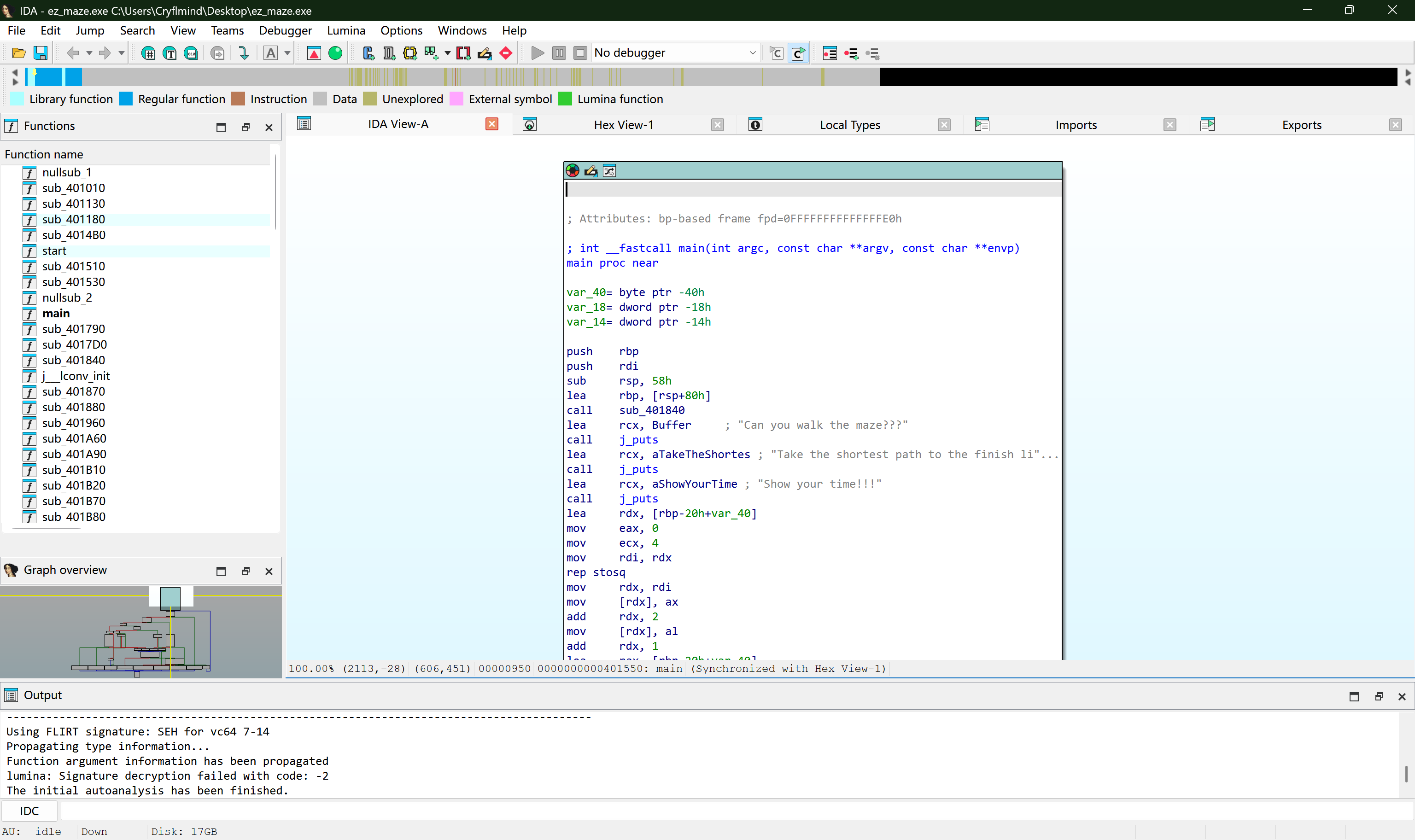Click the Open file toolbar icon
The image size is (1415, 840).
tap(19, 53)
